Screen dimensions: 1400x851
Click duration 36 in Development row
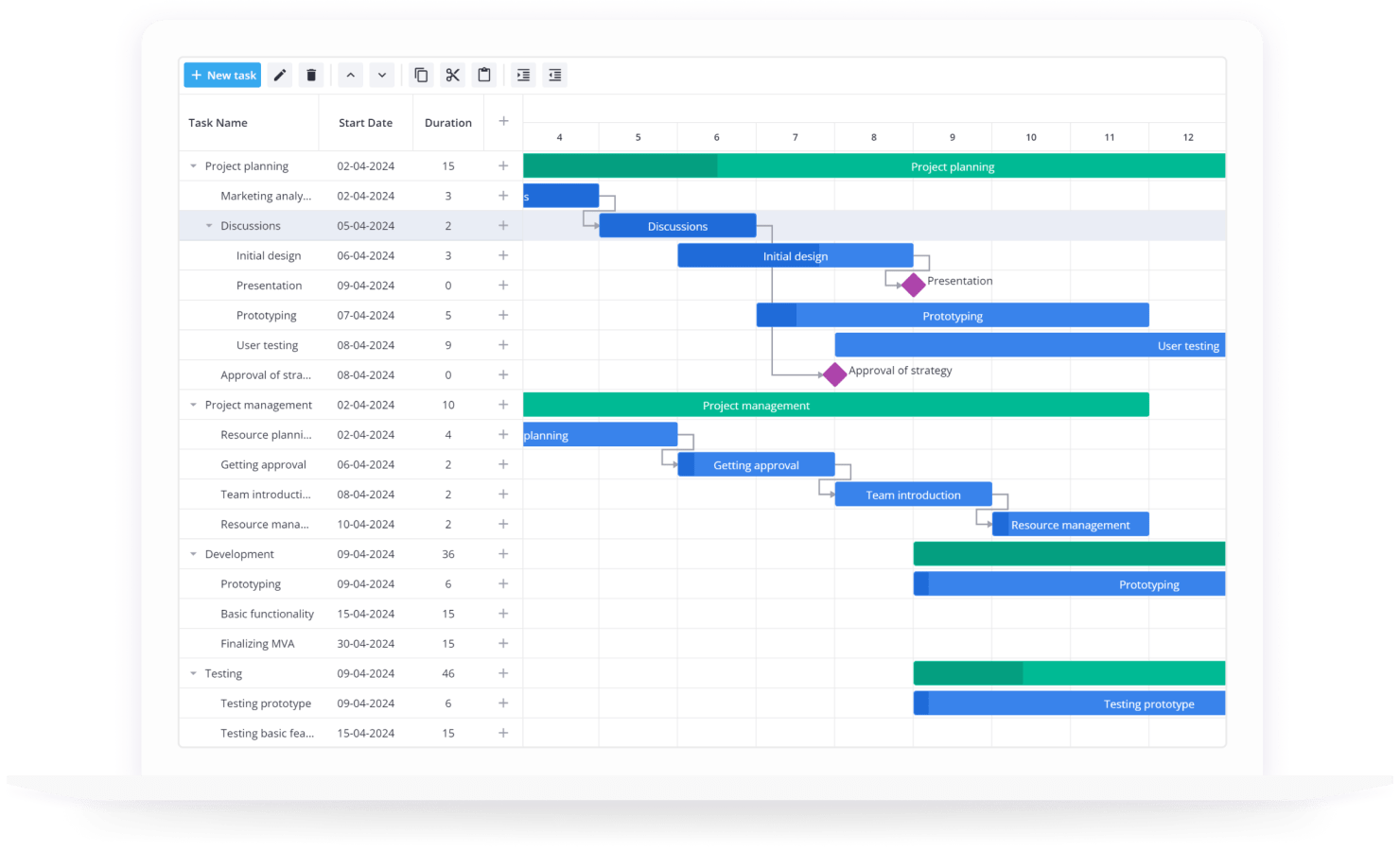[448, 554]
